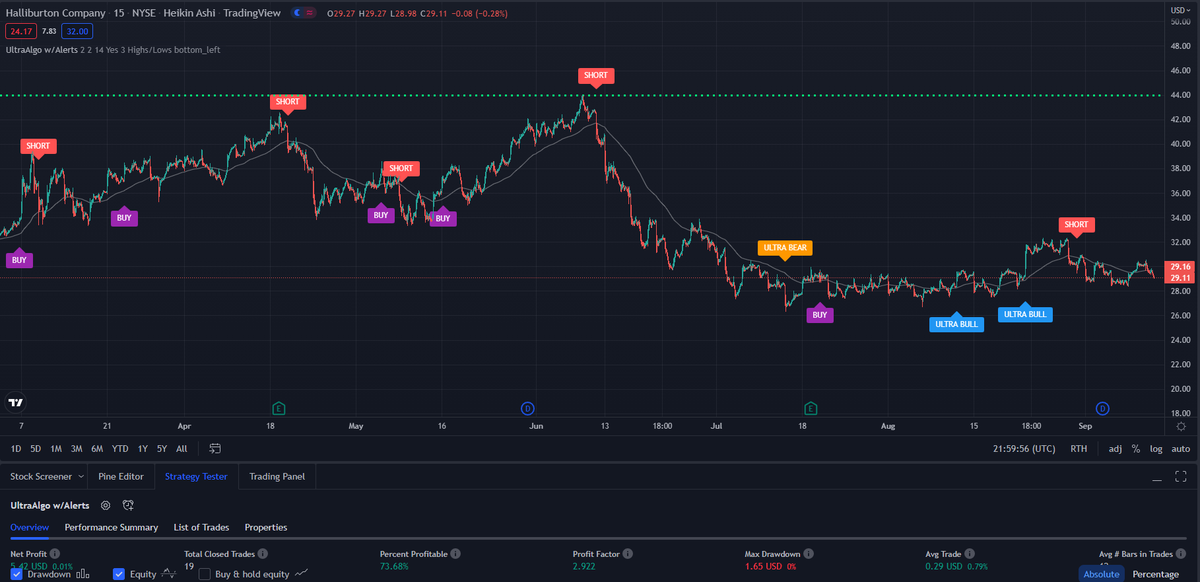Viewport: 1200px width, 582px height.
Task: Show info for Percent Profitable
Action: (455, 553)
